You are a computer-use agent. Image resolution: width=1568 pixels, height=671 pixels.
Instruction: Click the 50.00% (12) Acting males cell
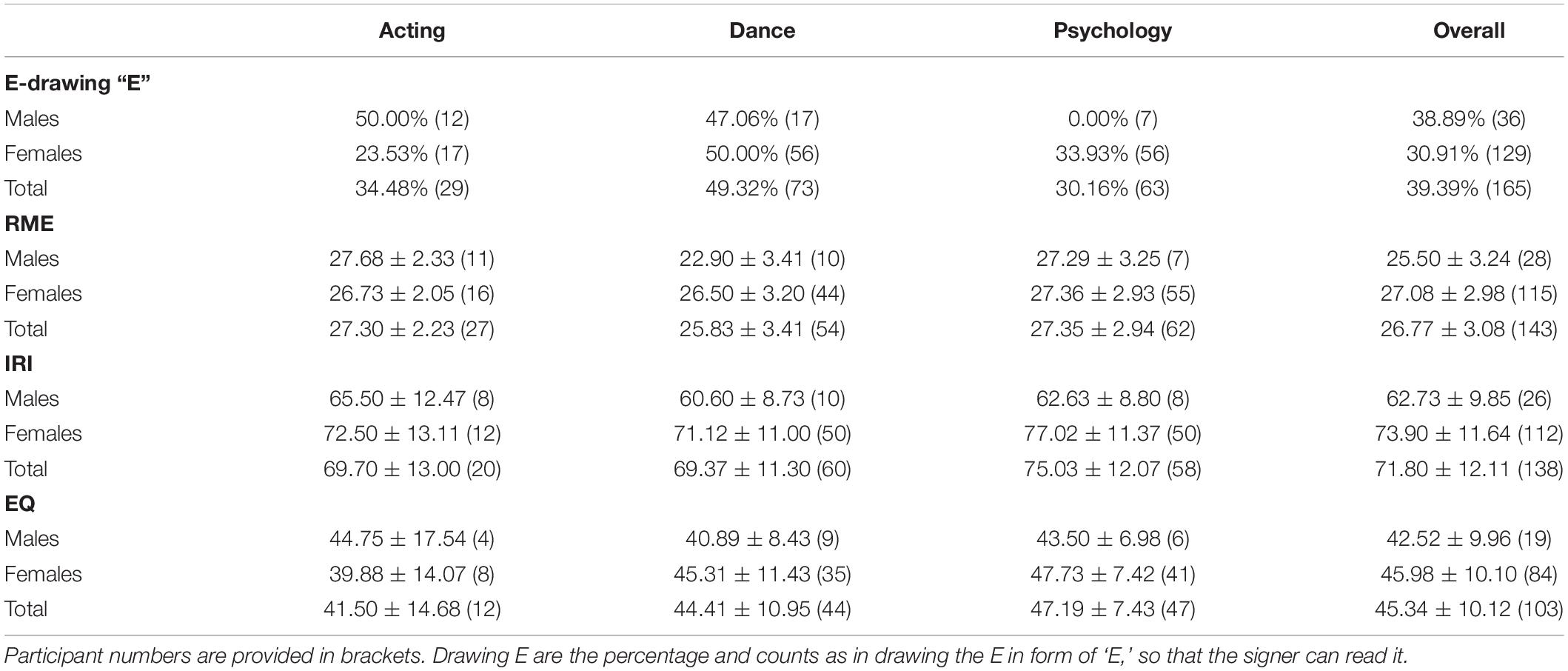pos(412,118)
